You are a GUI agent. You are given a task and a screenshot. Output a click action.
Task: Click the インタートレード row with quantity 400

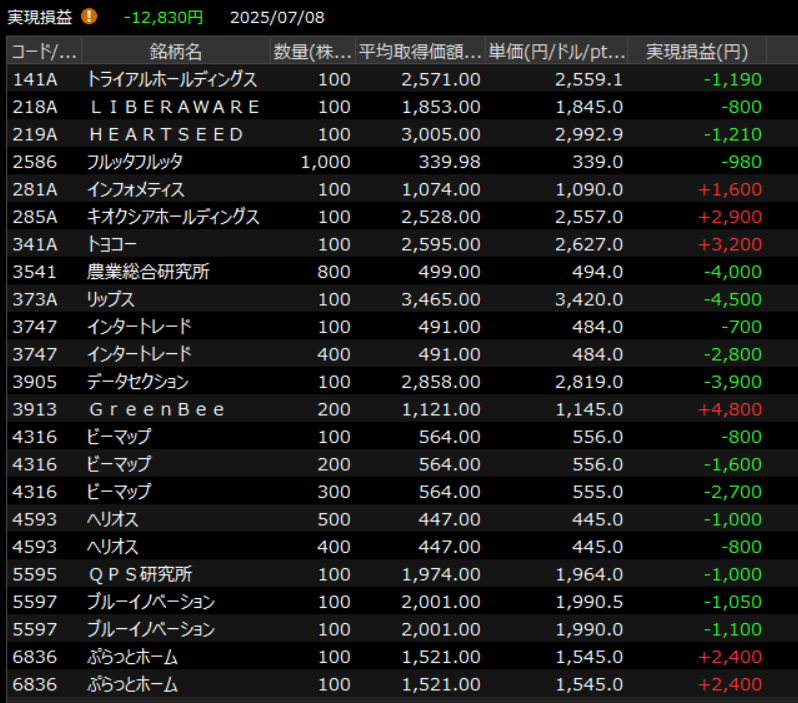pyautogui.click(x=402, y=354)
